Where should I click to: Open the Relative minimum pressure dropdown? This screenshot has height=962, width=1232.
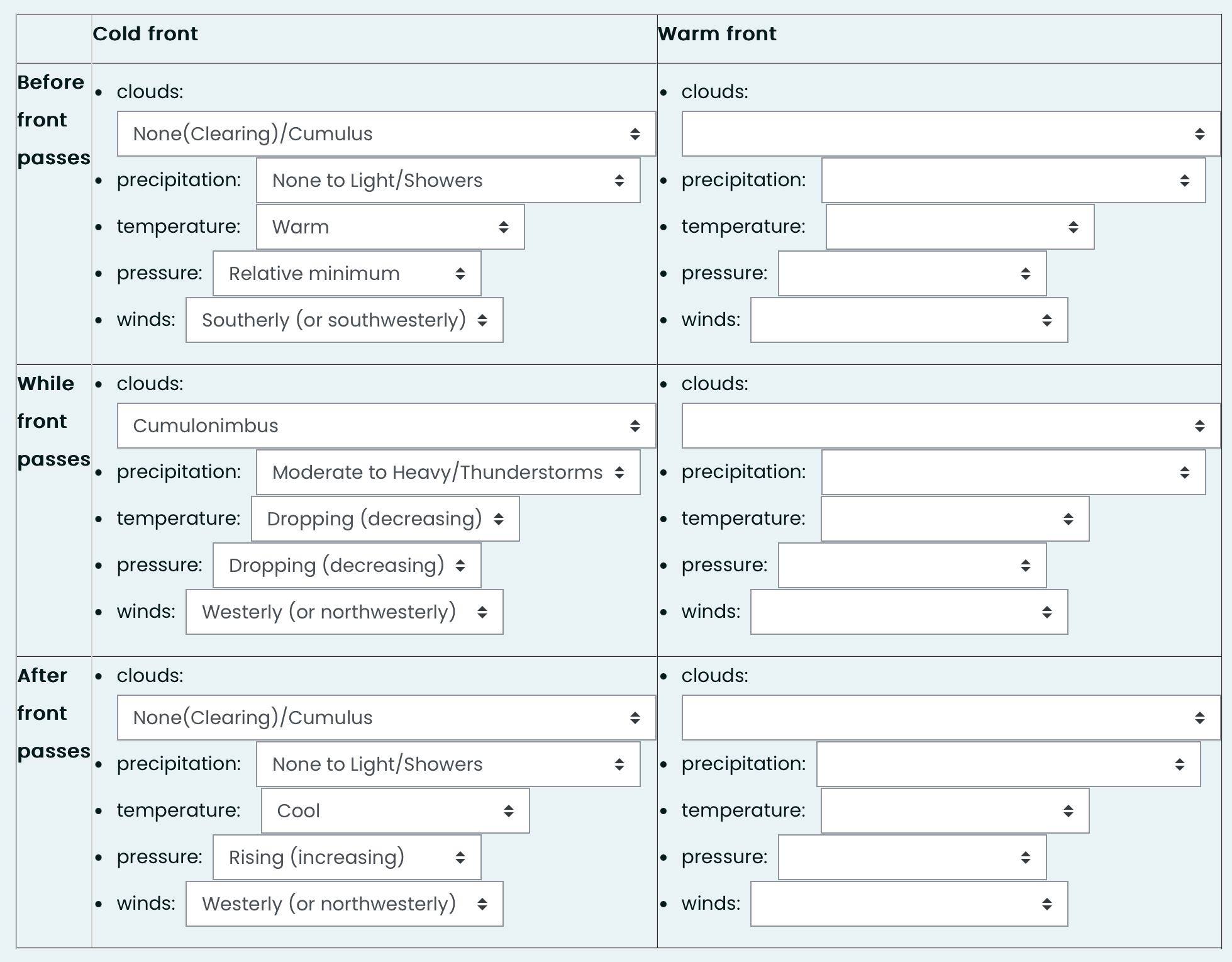(347, 274)
